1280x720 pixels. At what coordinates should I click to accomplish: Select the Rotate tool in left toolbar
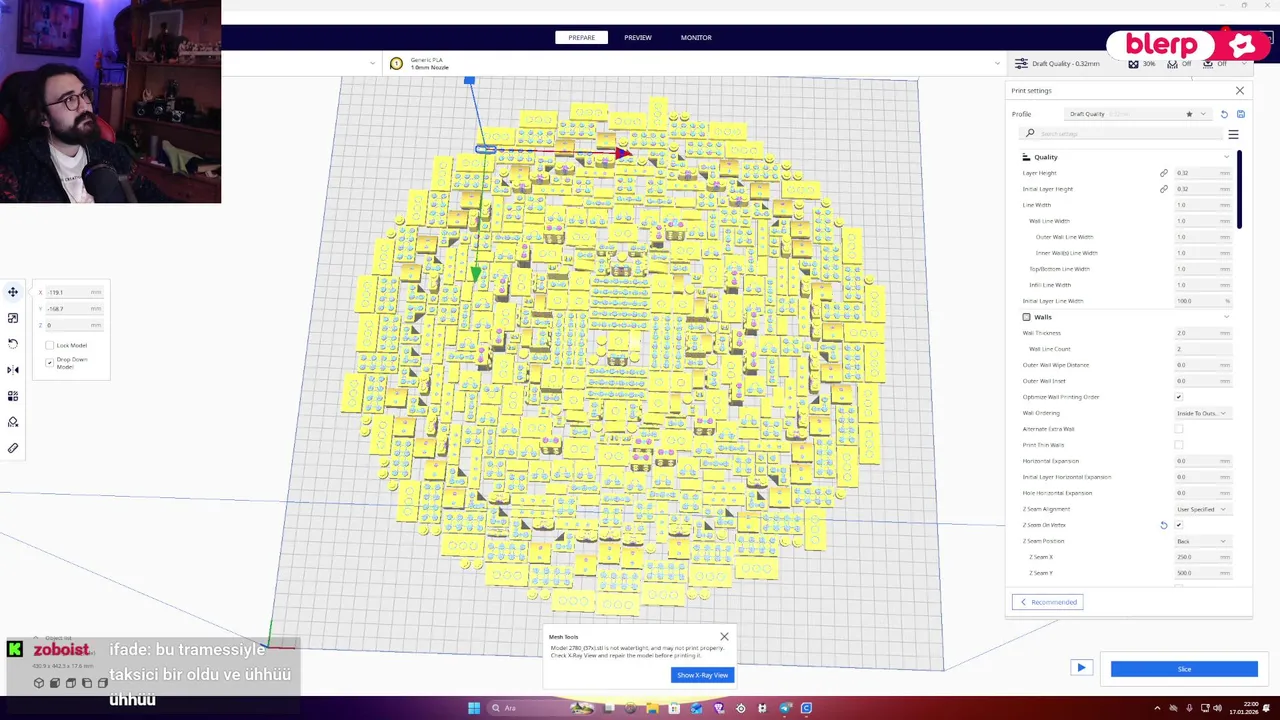13,344
